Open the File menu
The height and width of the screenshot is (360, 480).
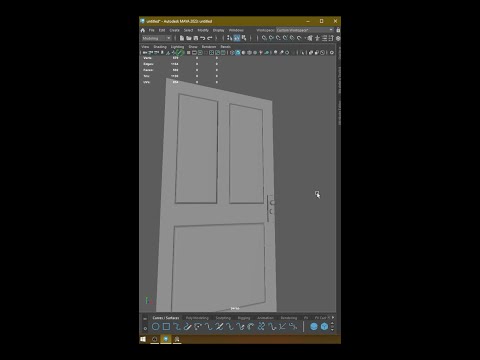coord(151,30)
